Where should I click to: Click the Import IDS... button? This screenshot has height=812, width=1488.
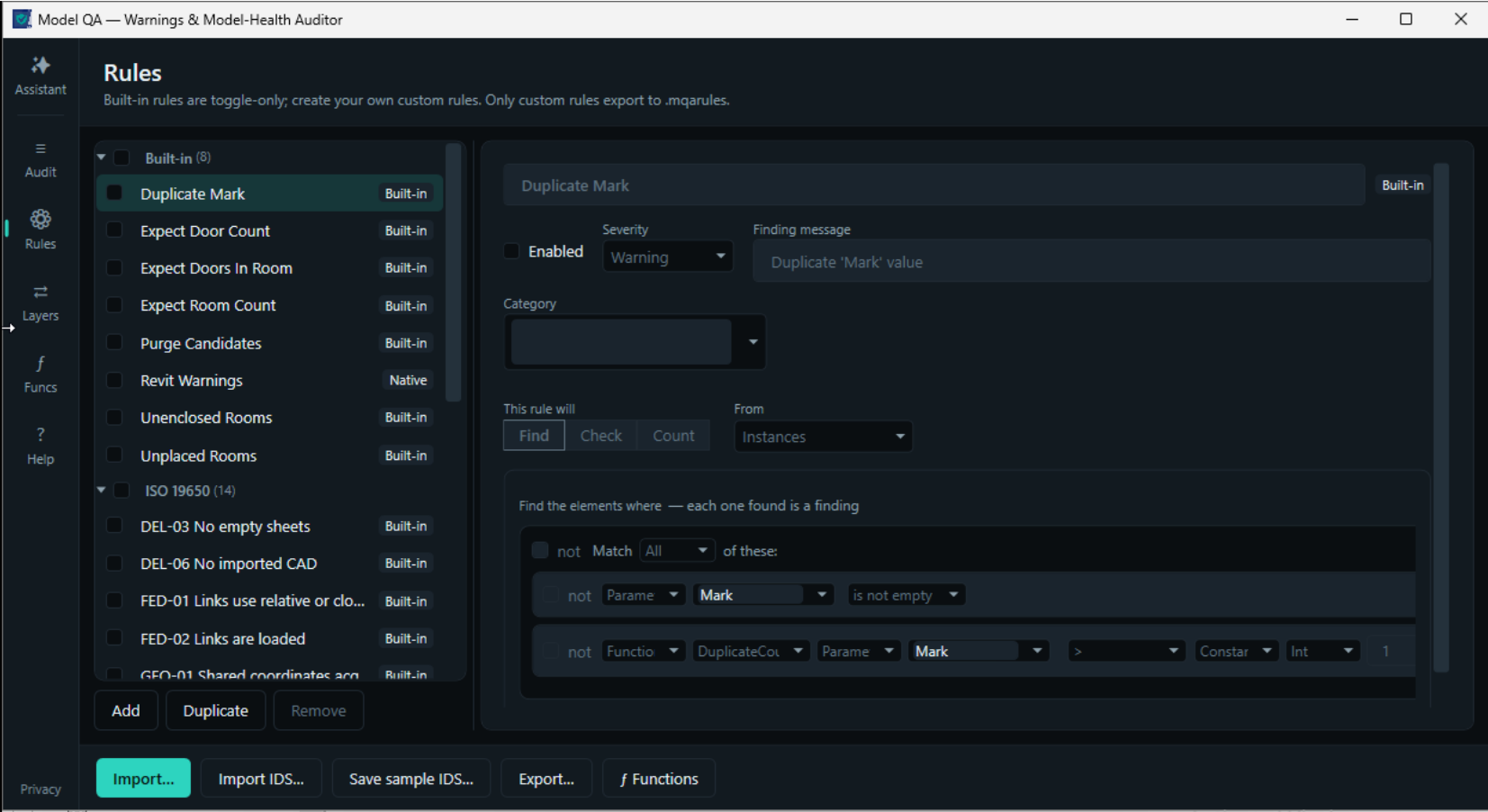261,779
